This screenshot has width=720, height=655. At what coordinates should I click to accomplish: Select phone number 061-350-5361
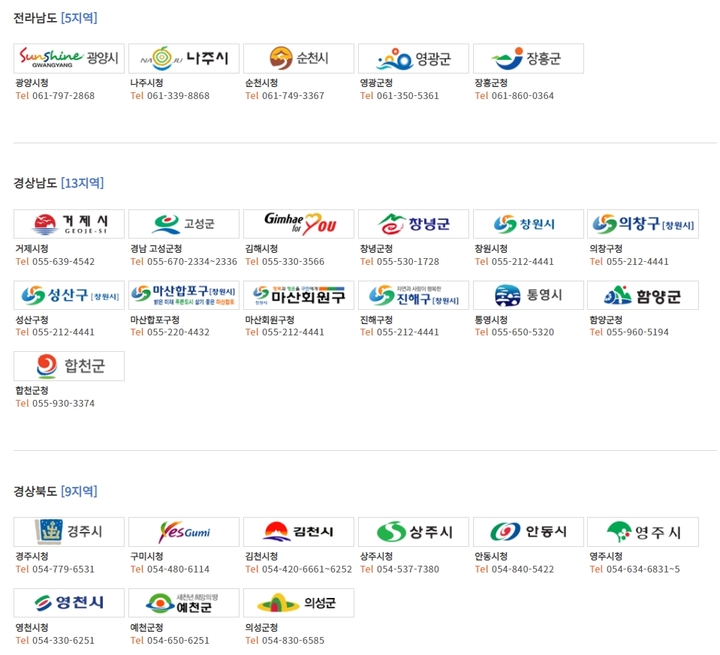click(x=408, y=96)
